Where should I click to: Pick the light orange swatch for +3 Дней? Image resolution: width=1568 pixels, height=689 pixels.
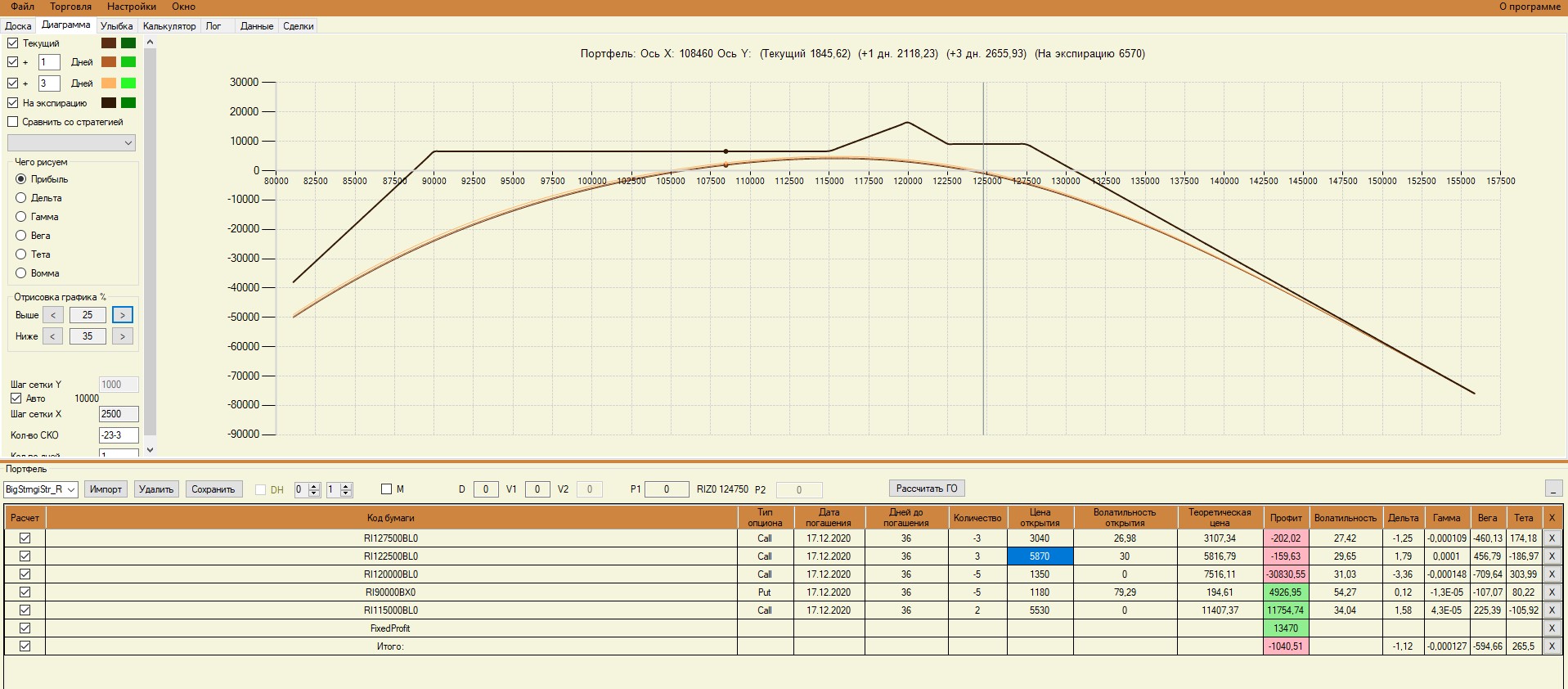(x=109, y=83)
